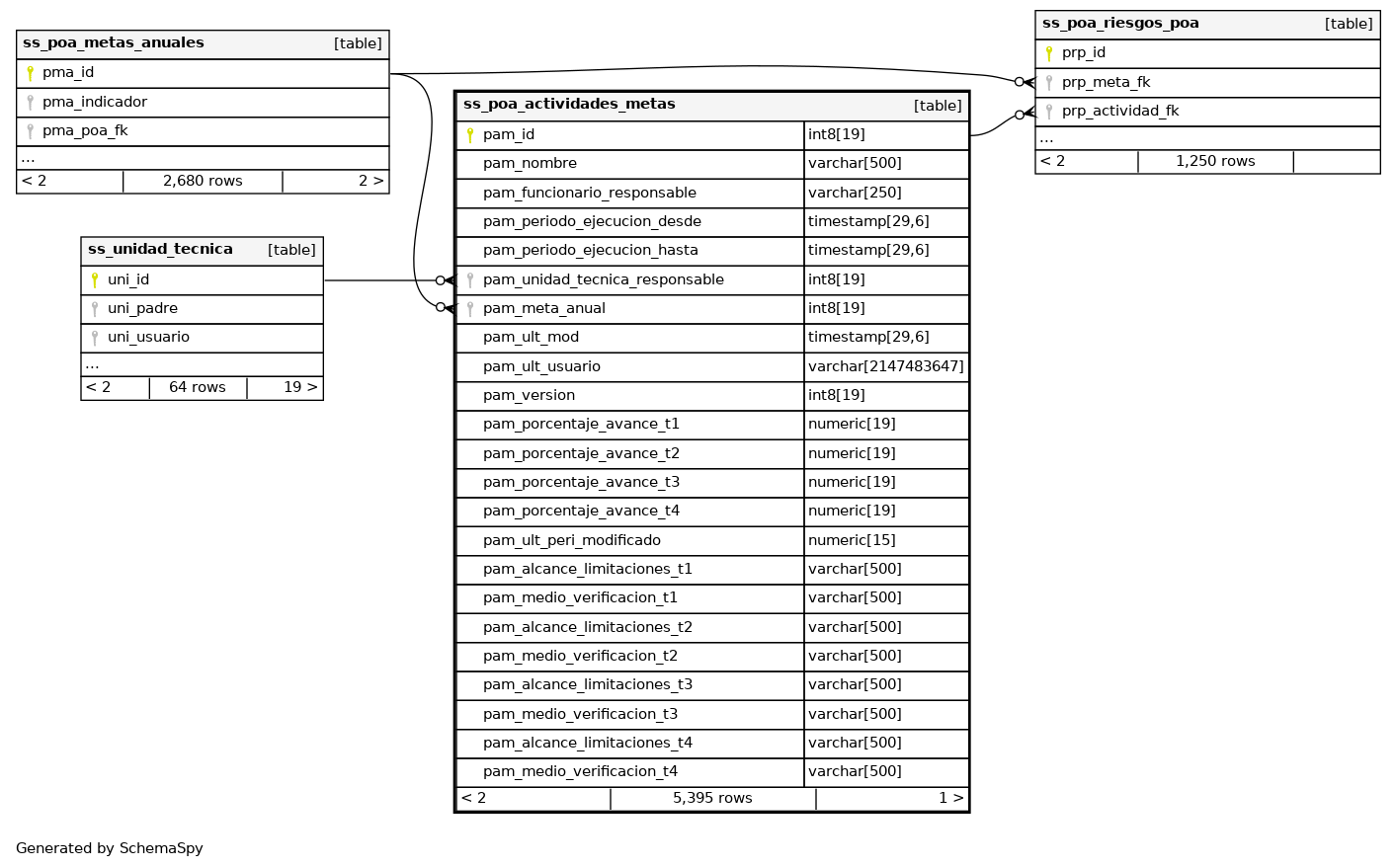This screenshot has width=1396, height=868.
Task: Click the yellow key icon beside uni_id
Action: pyautogui.click(x=95, y=280)
